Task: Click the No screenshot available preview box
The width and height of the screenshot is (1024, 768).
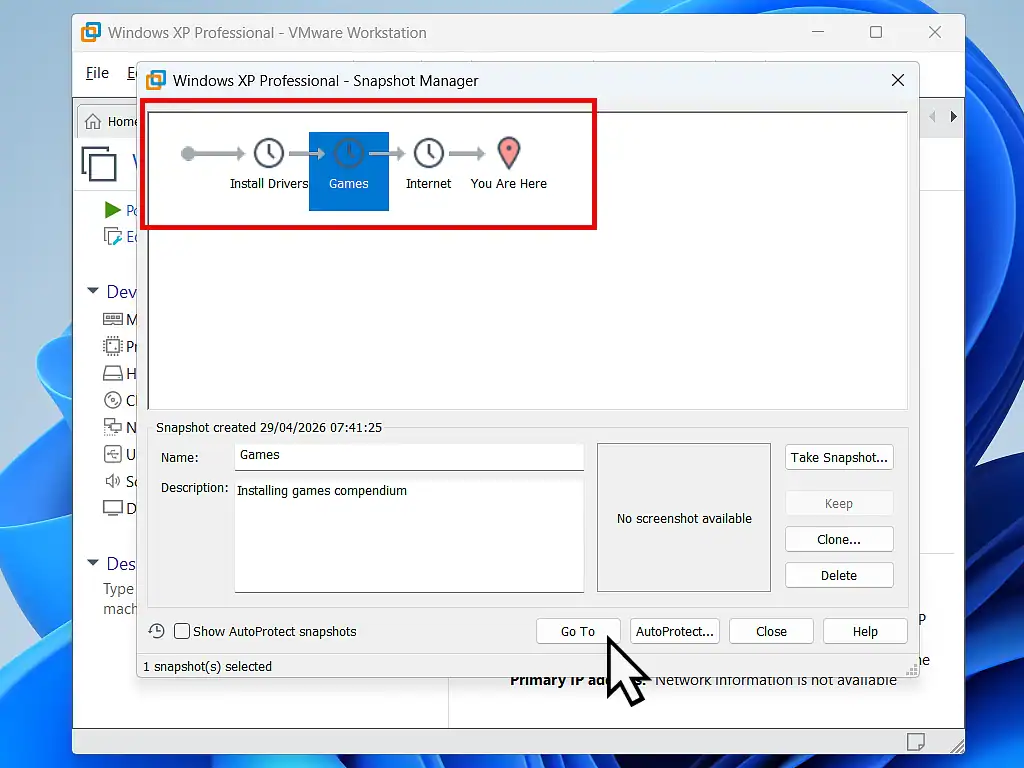Action: [684, 518]
